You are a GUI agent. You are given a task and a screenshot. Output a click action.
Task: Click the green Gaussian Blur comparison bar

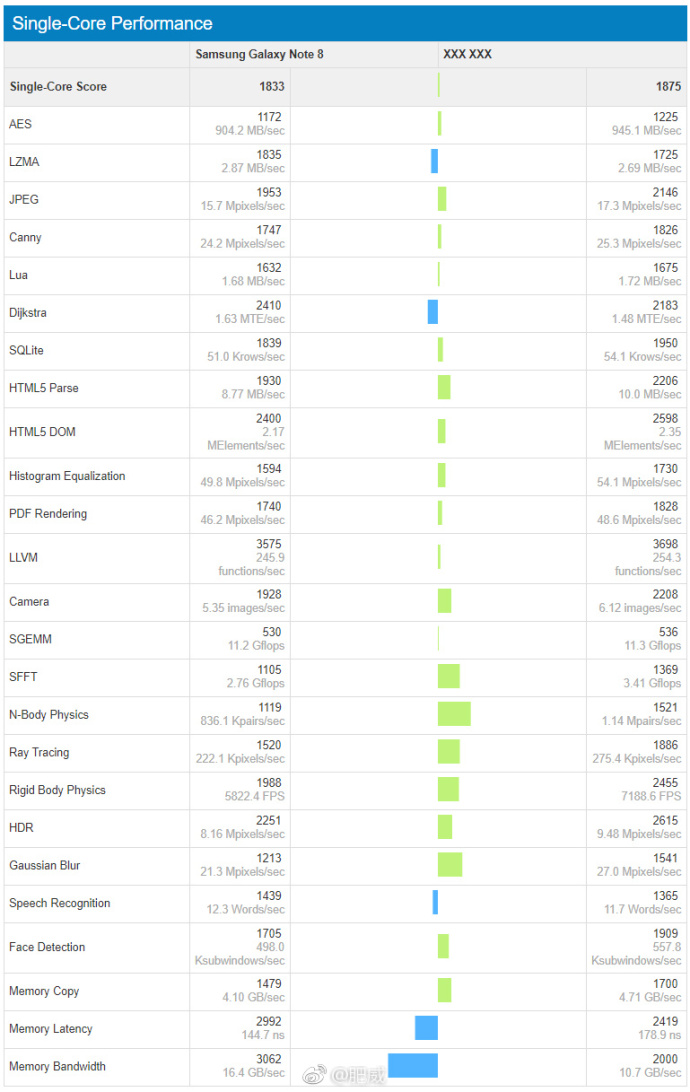tap(450, 865)
